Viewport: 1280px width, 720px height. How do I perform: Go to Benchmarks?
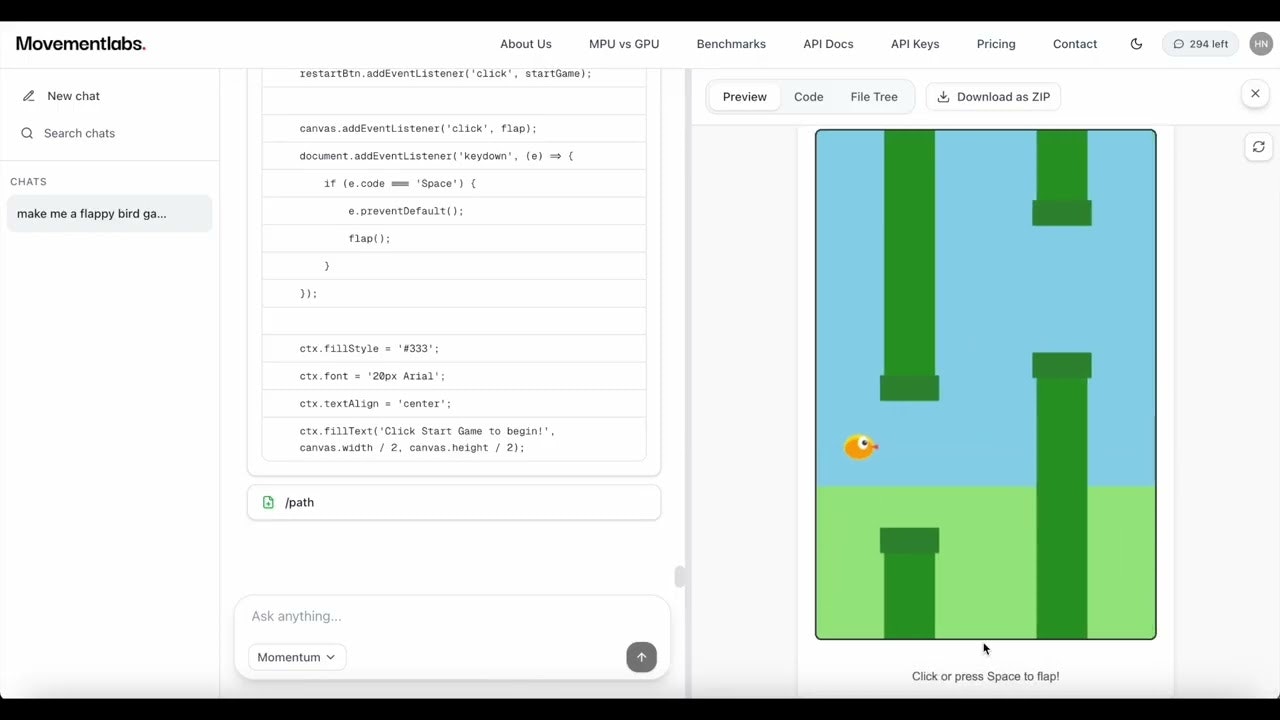click(731, 44)
